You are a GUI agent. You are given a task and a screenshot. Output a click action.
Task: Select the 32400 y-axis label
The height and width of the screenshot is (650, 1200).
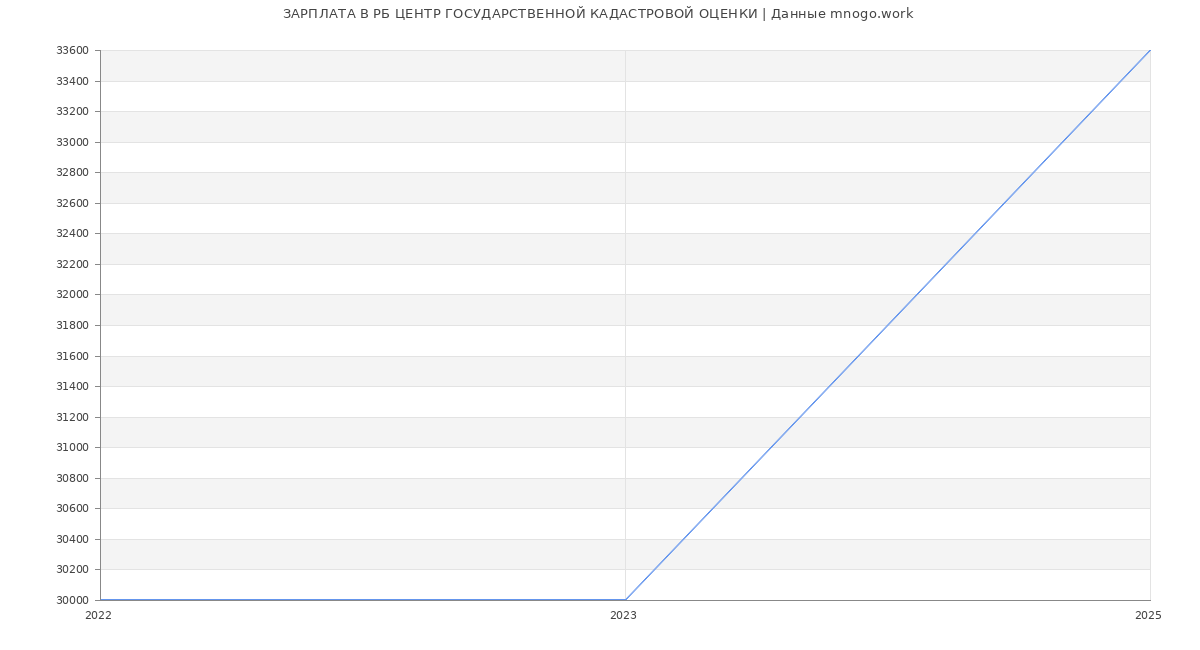[x=72, y=234]
